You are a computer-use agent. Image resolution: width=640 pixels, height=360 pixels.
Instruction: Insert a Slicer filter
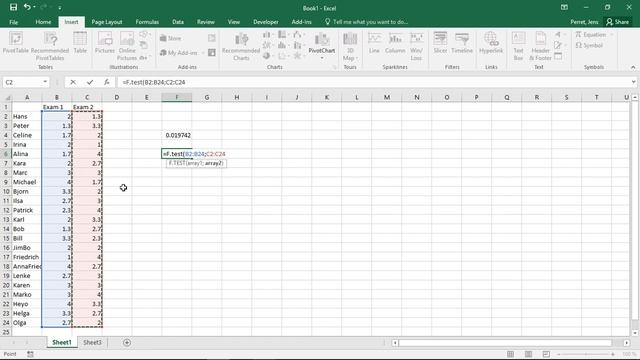pyautogui.click(x=440, y=42)
